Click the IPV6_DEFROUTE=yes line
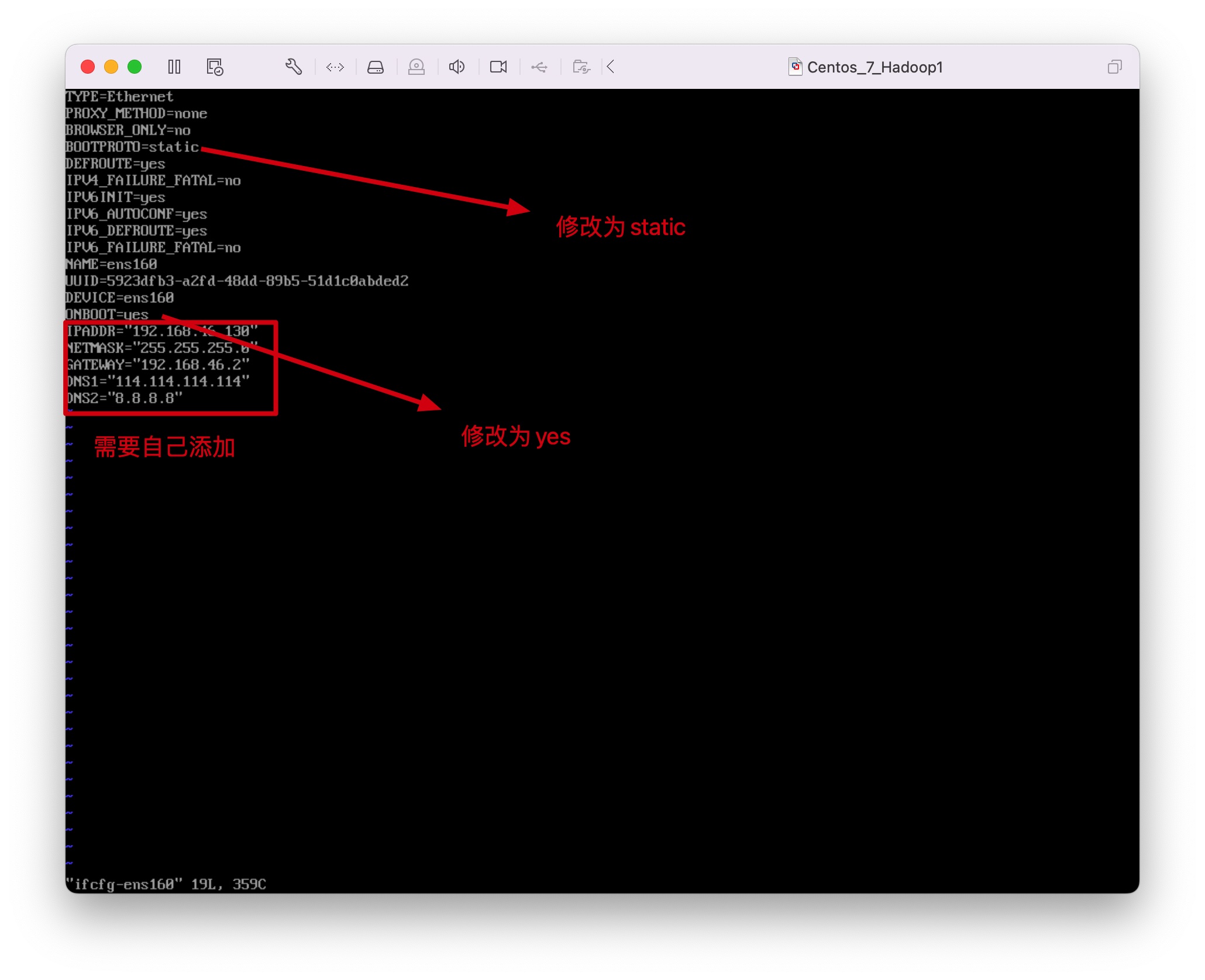Screen dimensions: 1205x980 pyautogui.click(x=136, y=231)
